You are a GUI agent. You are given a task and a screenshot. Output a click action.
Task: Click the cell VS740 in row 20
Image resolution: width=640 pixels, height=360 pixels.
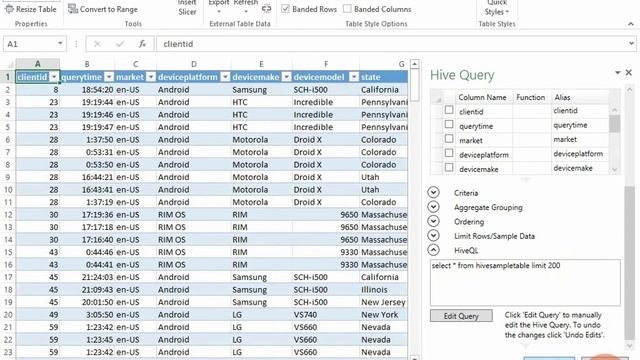click(326, 315)
